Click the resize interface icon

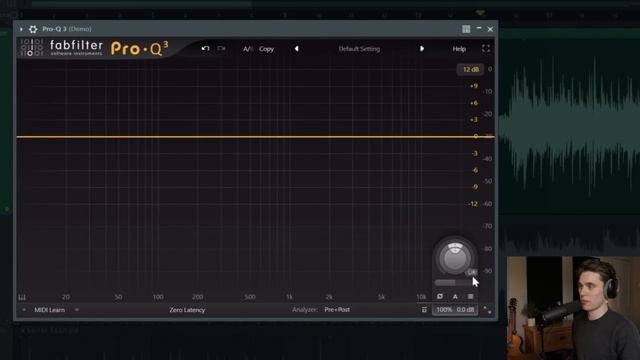click(487, 310)
